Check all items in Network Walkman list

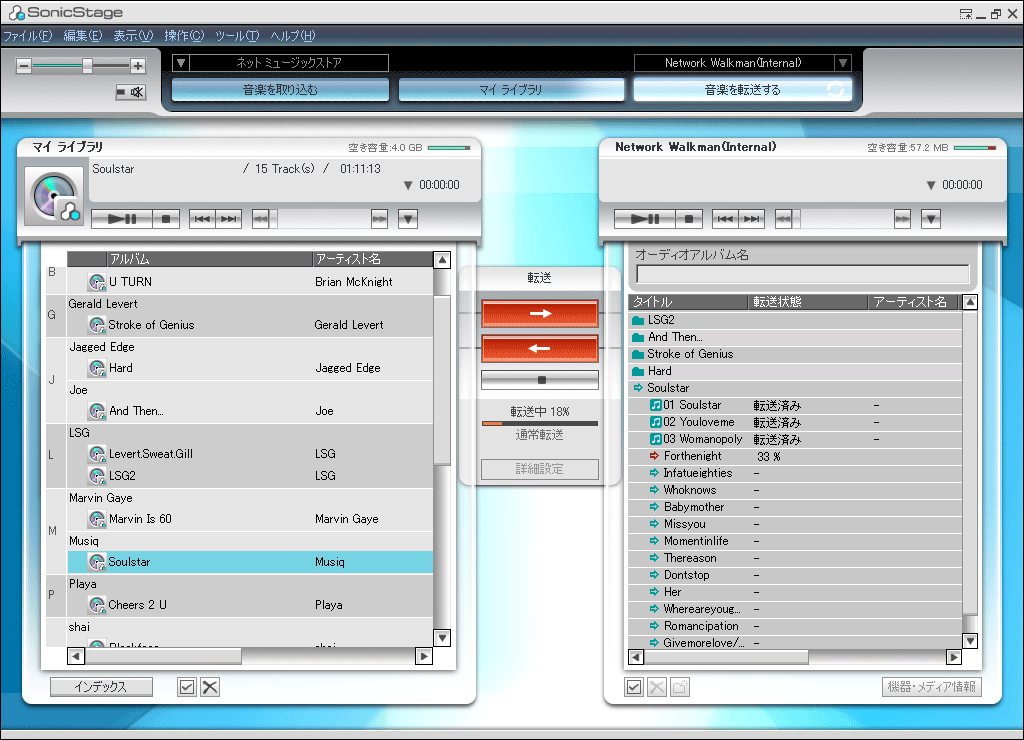(x=633, y=686)
